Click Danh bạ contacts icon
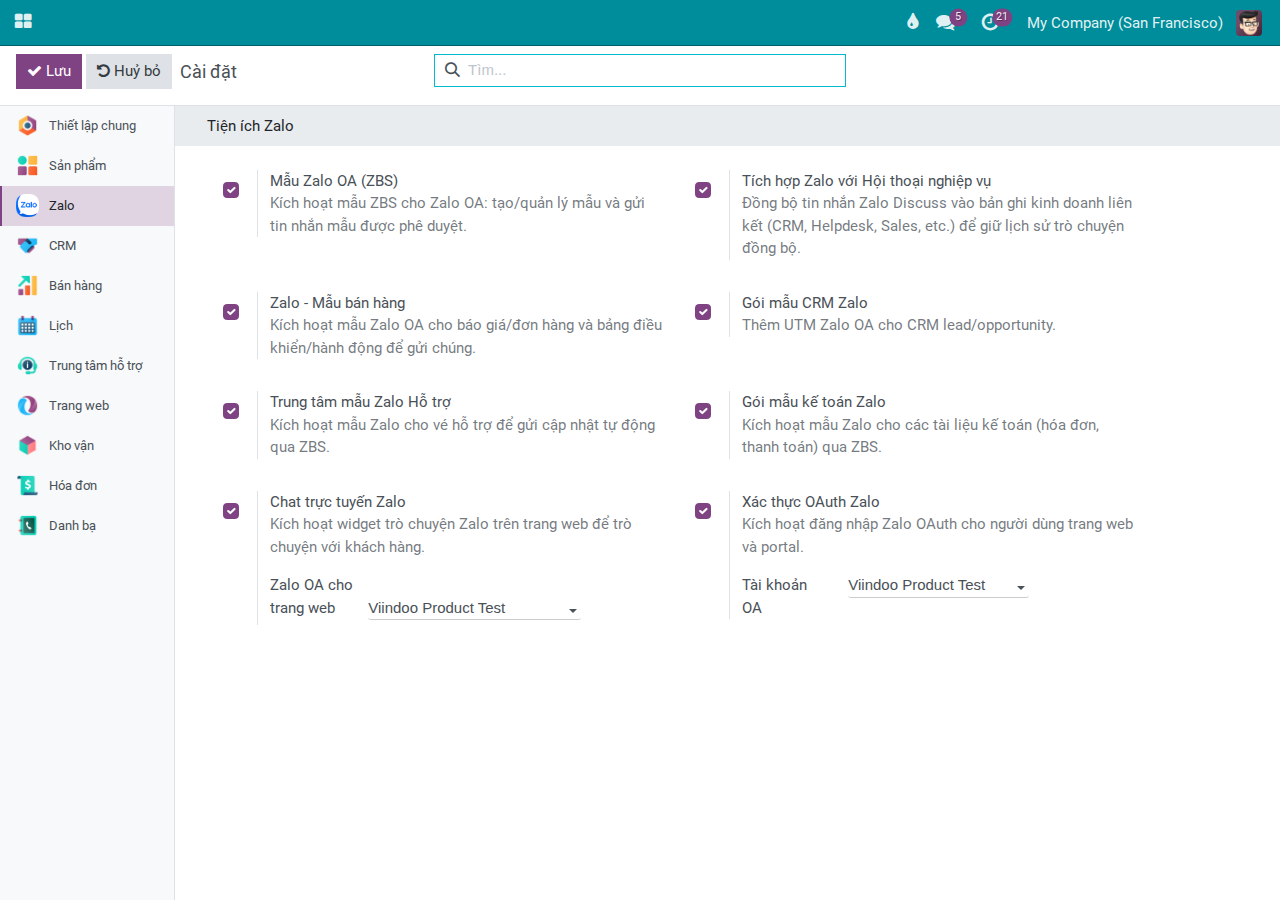 point(27,526)
